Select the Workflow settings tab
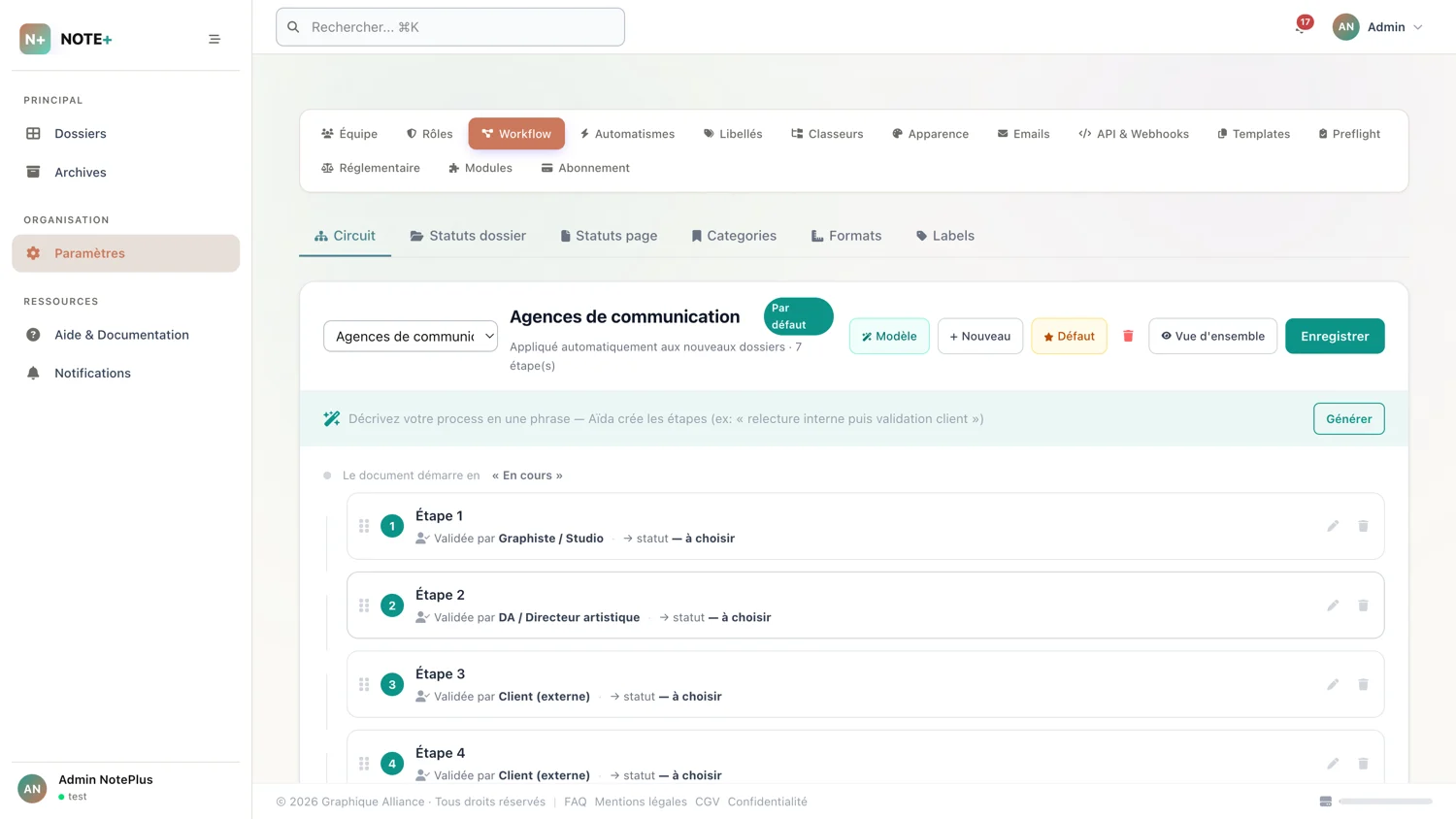This screenshot has width=1456, height=819. (516, 134)
